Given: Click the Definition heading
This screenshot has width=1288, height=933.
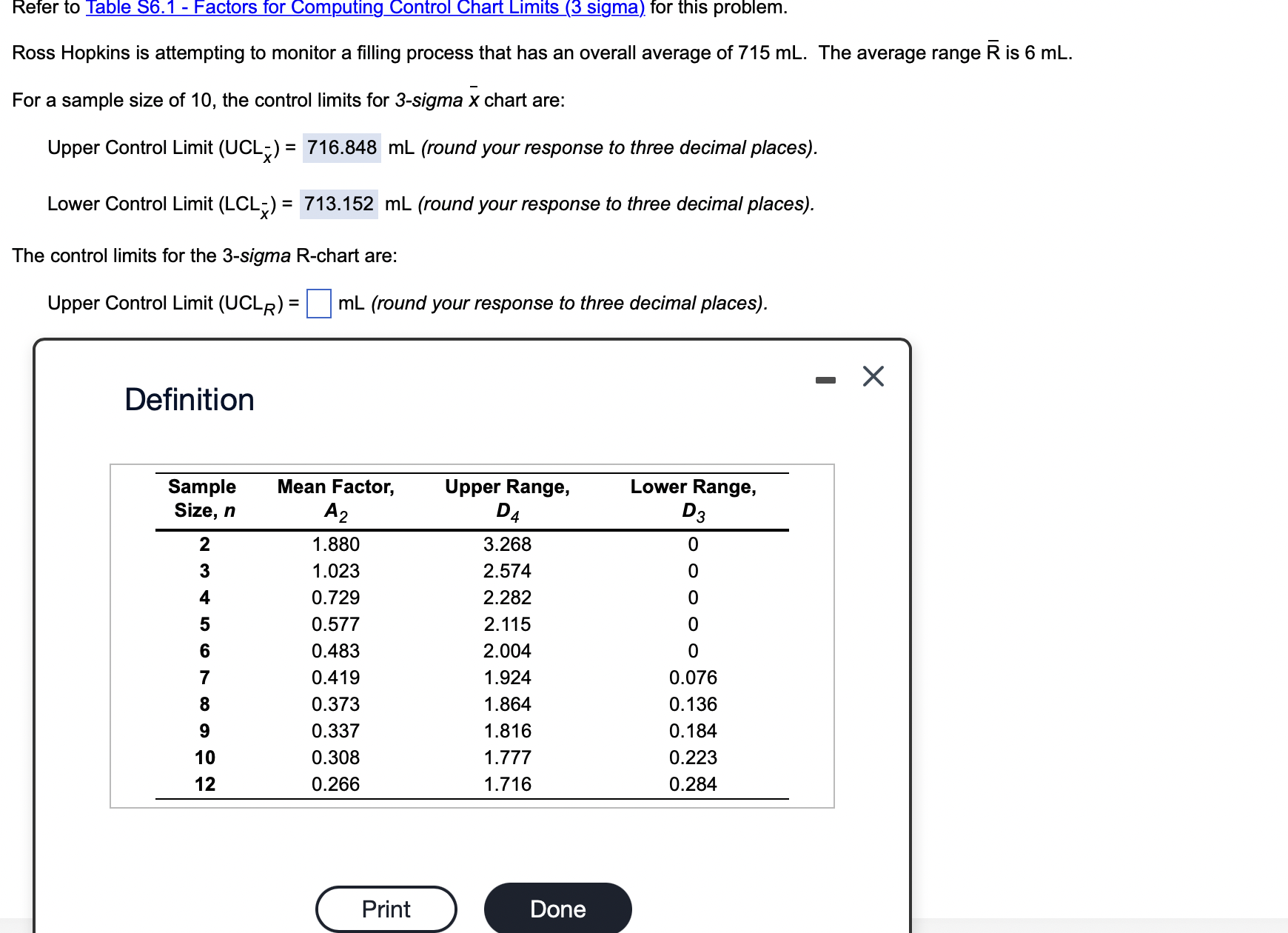Looking at the screenshot, I should point(189,399).
